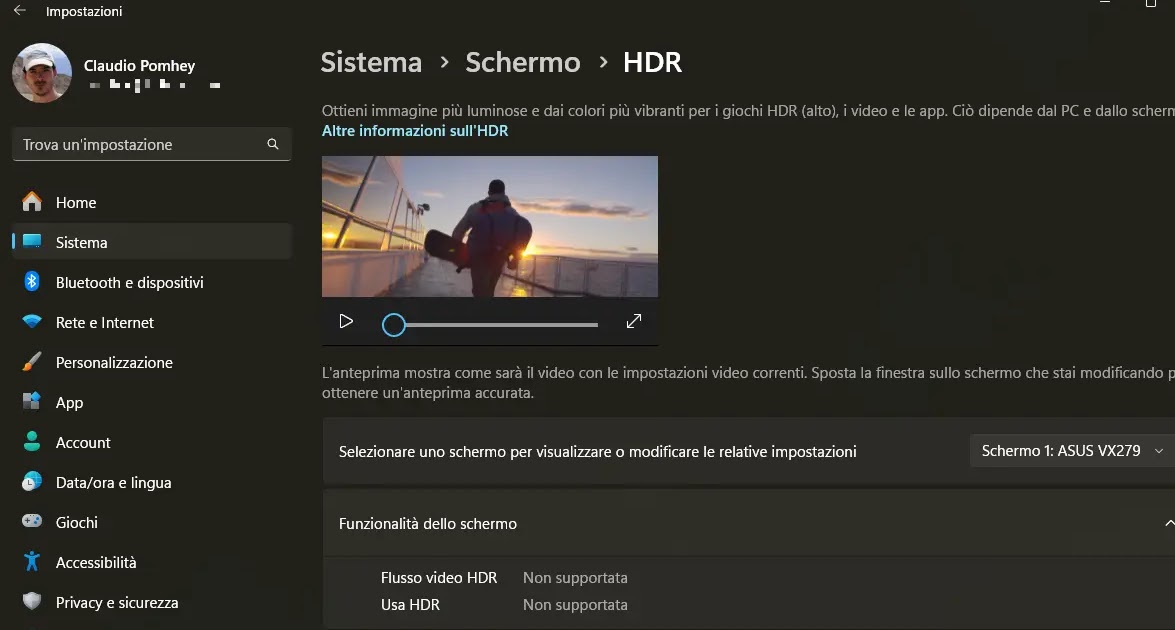Click the video progress slider handle

(394, 325)
